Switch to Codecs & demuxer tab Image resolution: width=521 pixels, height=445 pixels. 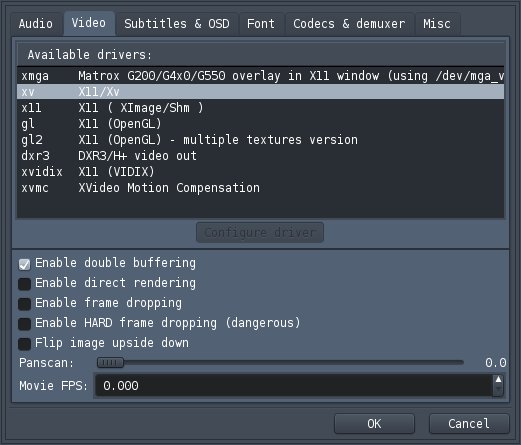tap(349, 24)
